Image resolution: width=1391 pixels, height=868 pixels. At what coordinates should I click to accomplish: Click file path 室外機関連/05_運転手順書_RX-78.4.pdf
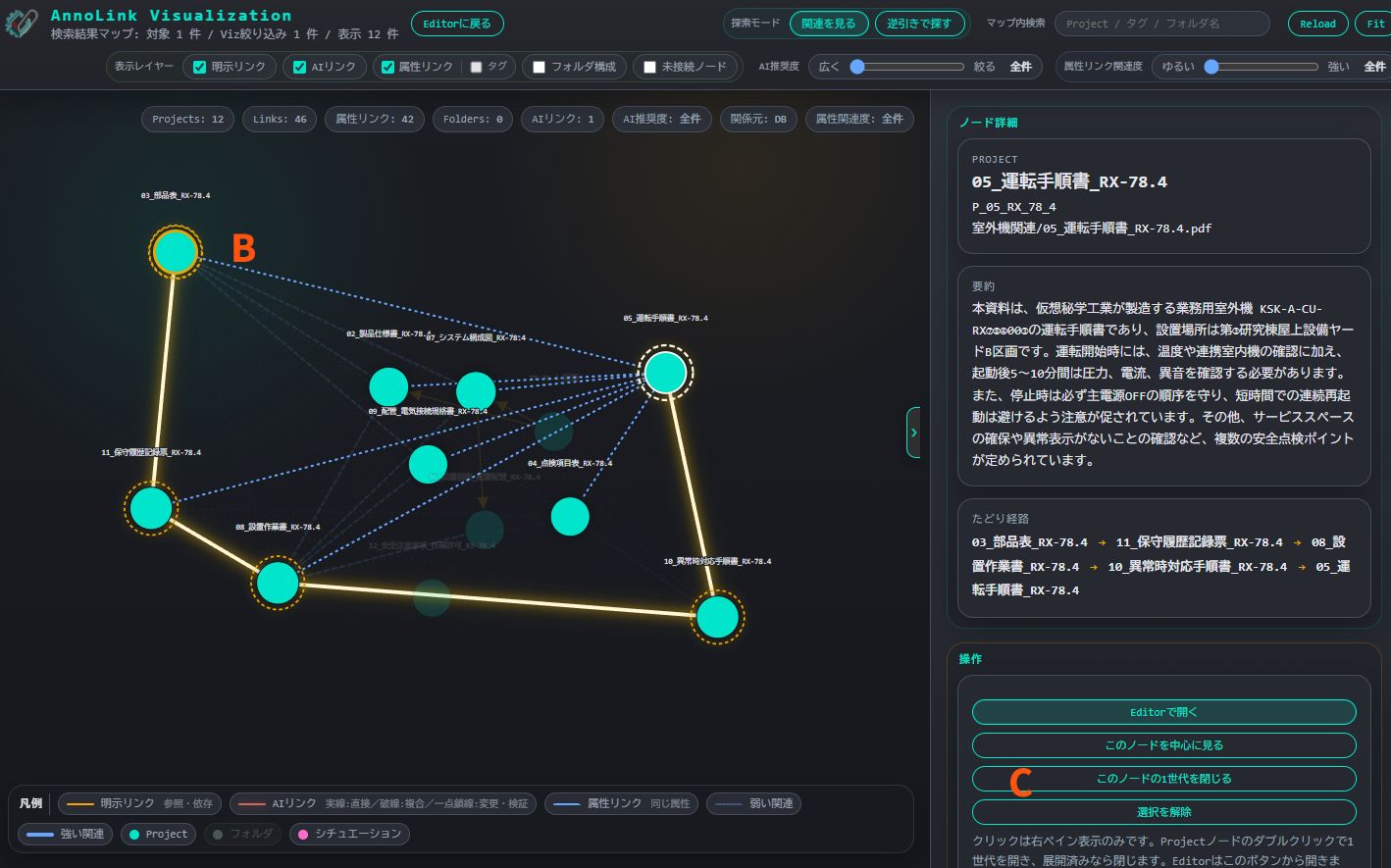click(1092, 229)
